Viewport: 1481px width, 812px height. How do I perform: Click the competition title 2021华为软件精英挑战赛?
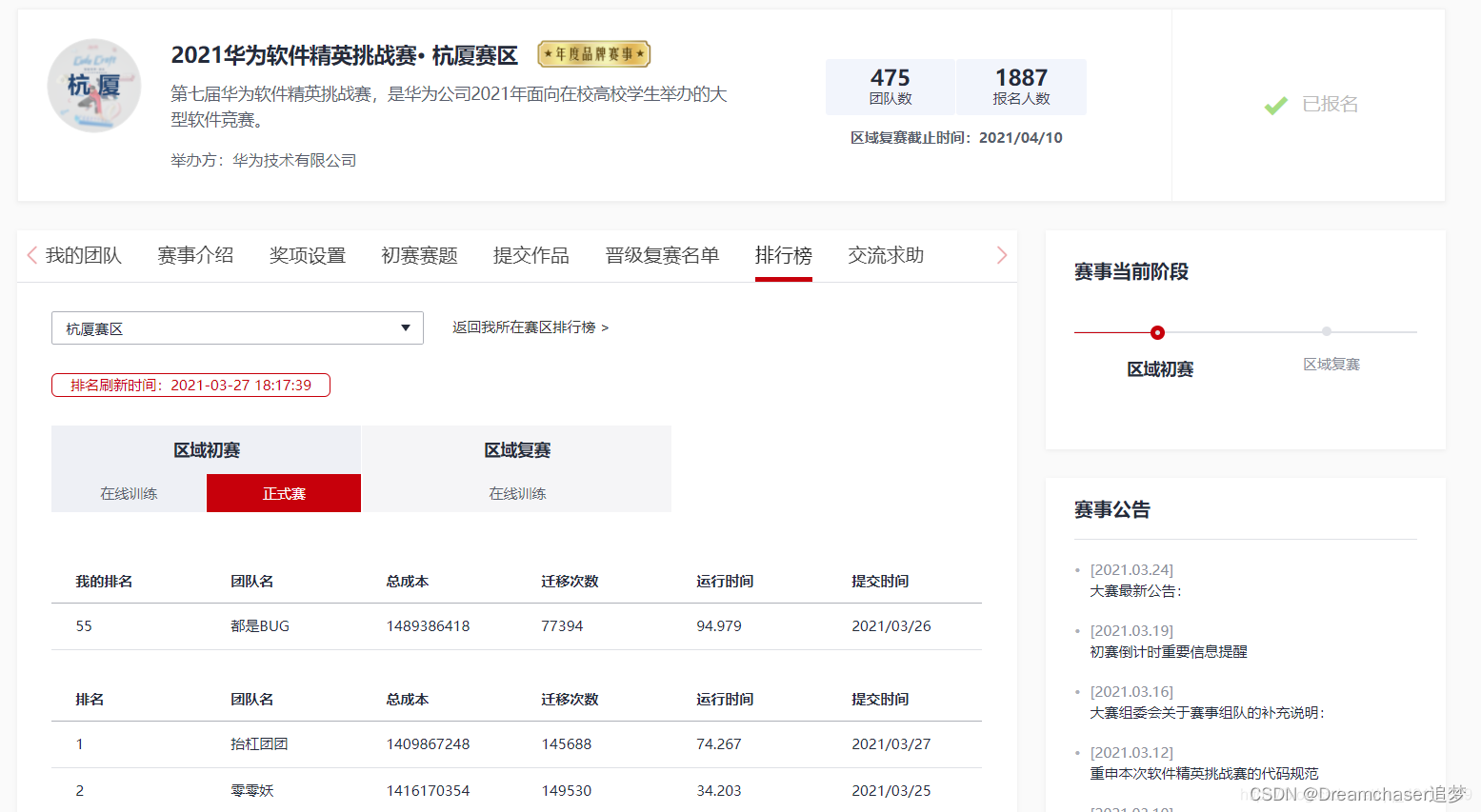[x=344, y=55]
